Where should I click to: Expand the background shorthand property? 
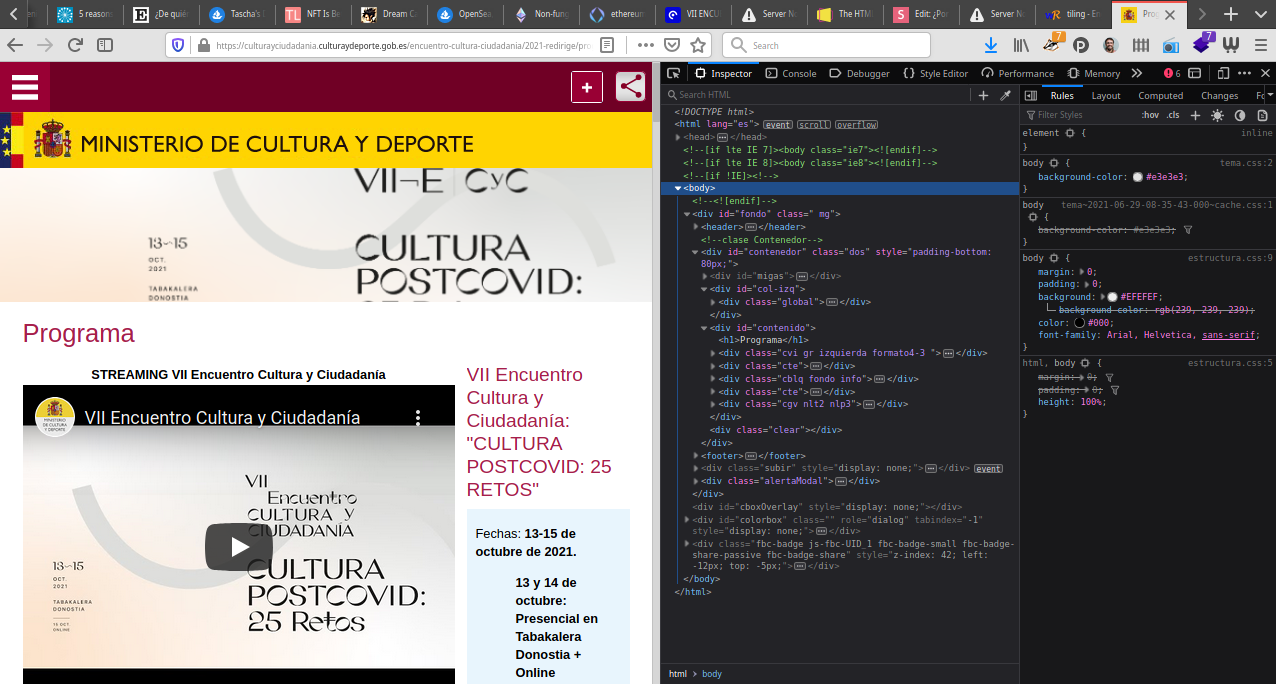coord(1101,297)
